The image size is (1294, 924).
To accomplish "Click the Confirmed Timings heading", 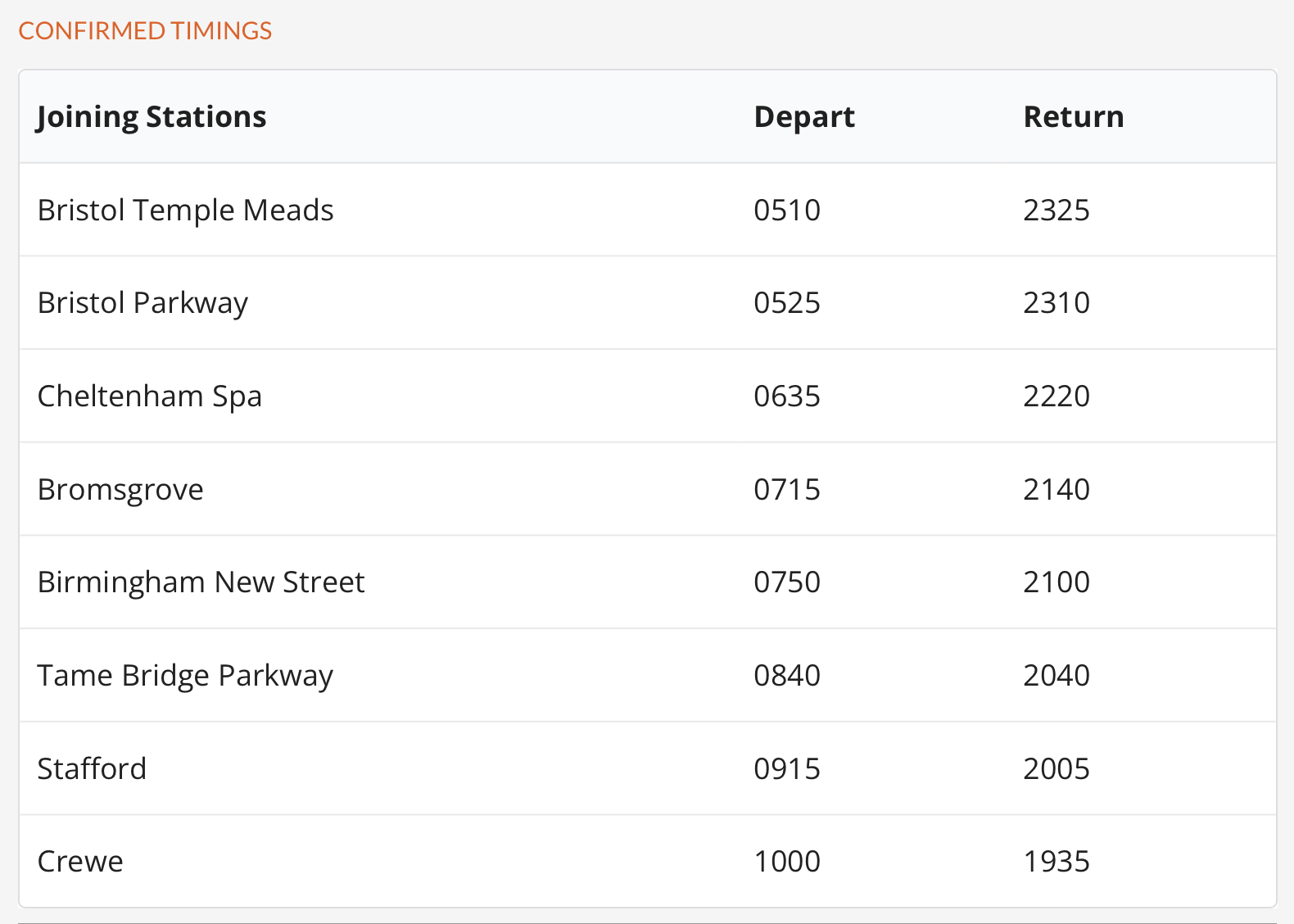I will tap(145, 31).
